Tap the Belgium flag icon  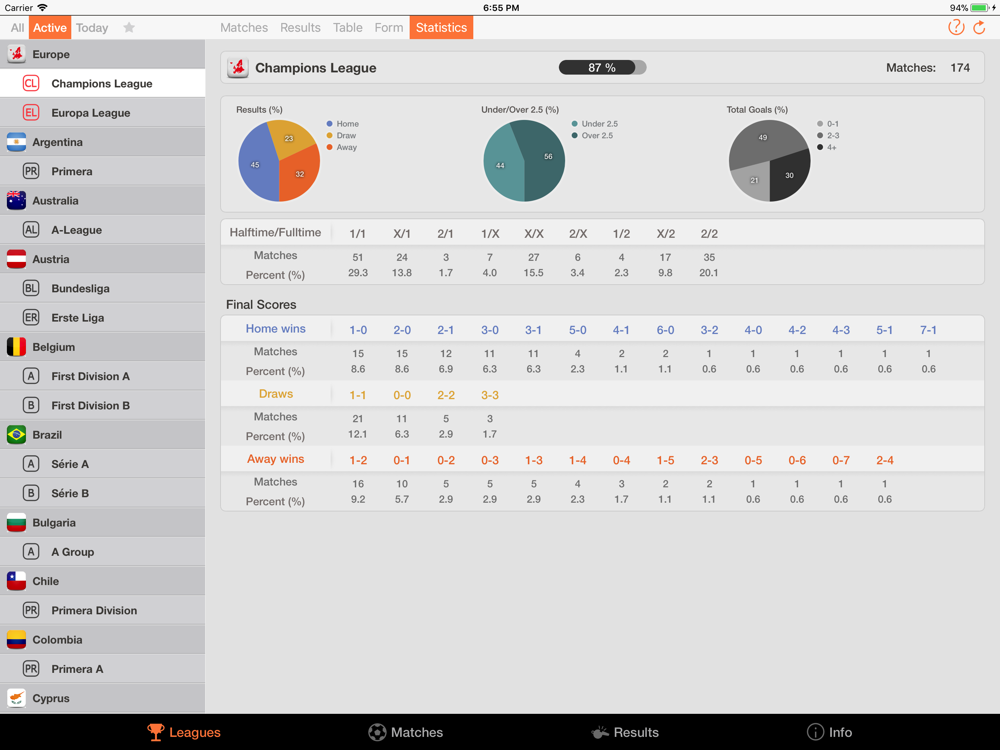[x=17, y=347]
